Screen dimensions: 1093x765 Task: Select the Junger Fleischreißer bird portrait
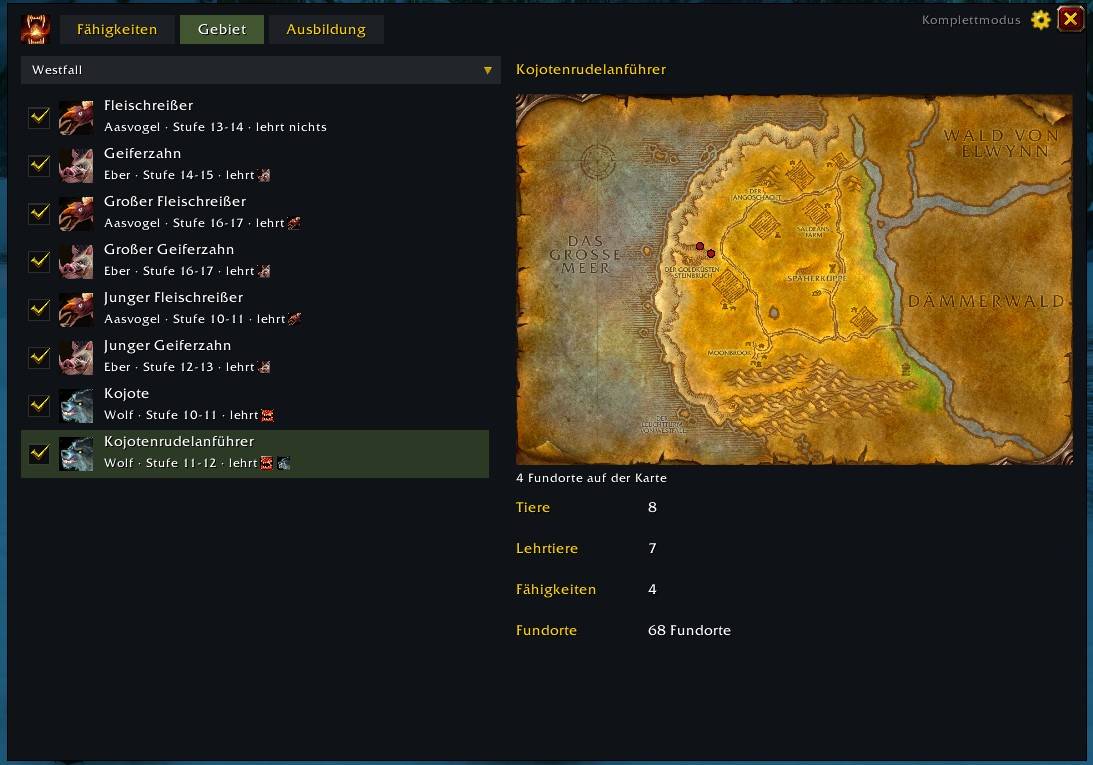click(x=76, y=309)
